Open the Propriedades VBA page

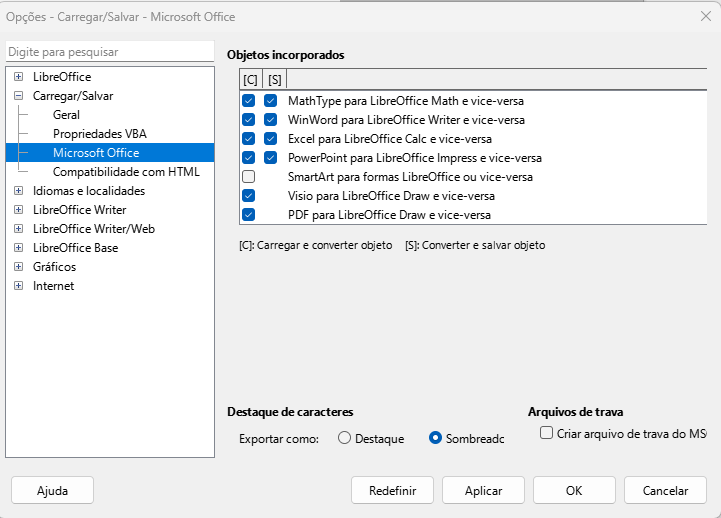100,134
